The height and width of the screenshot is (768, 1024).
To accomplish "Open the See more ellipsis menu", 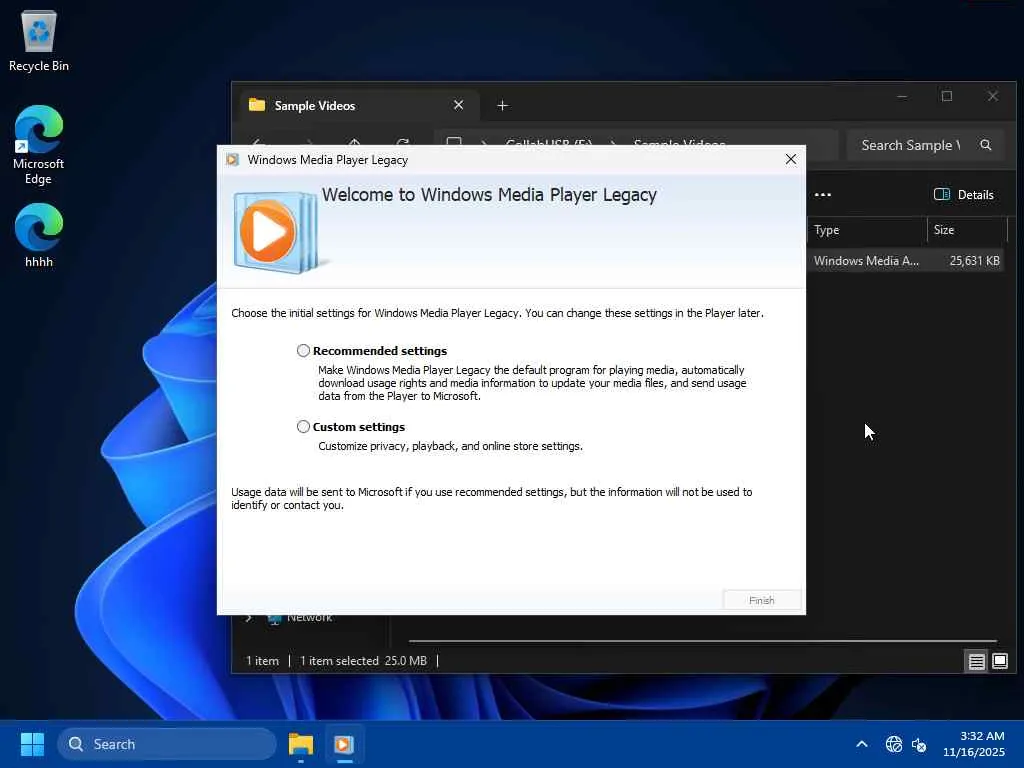I will [823, 195].
